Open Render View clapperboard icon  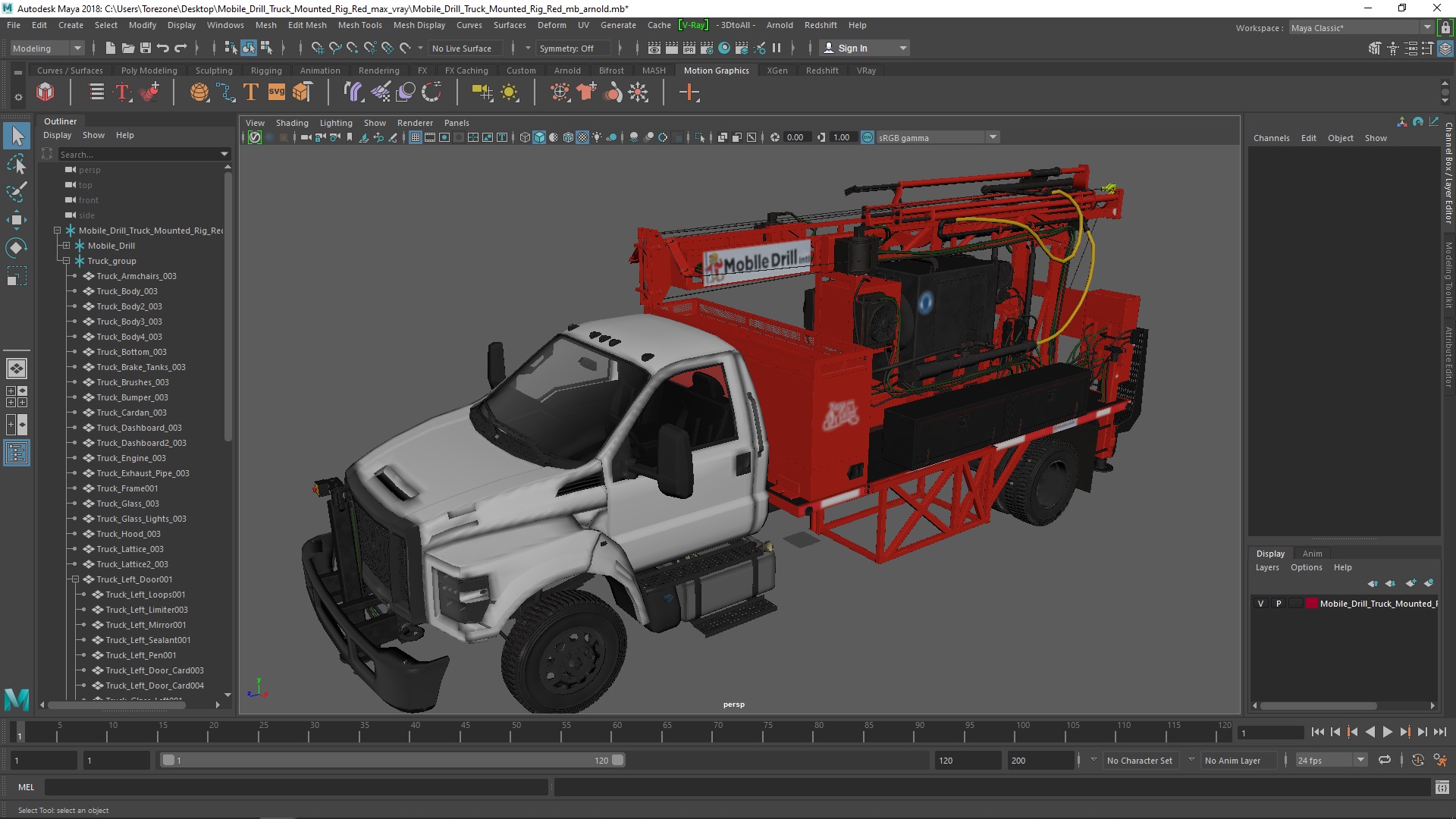point(654,48)
